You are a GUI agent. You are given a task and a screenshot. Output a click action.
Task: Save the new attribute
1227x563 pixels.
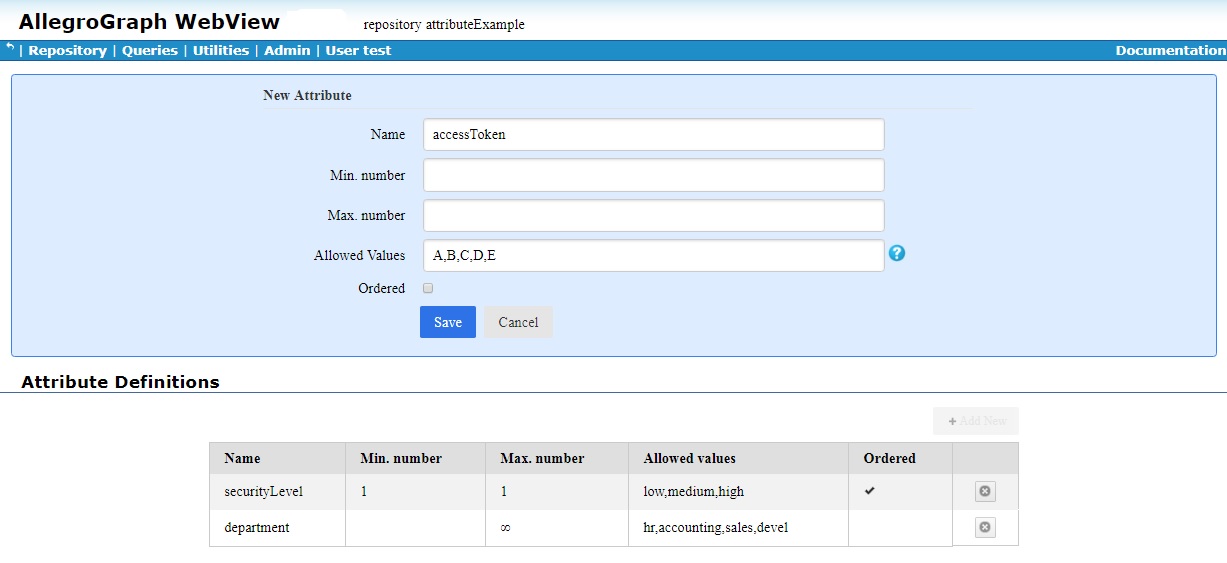pyautogui.click(x=448, y=322)
